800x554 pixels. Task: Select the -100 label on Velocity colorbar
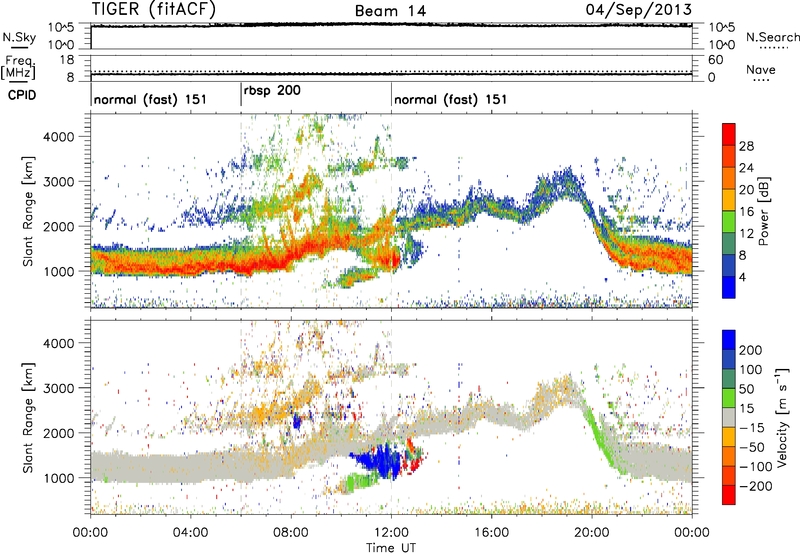pyautogui.click(x=755, y=466)
